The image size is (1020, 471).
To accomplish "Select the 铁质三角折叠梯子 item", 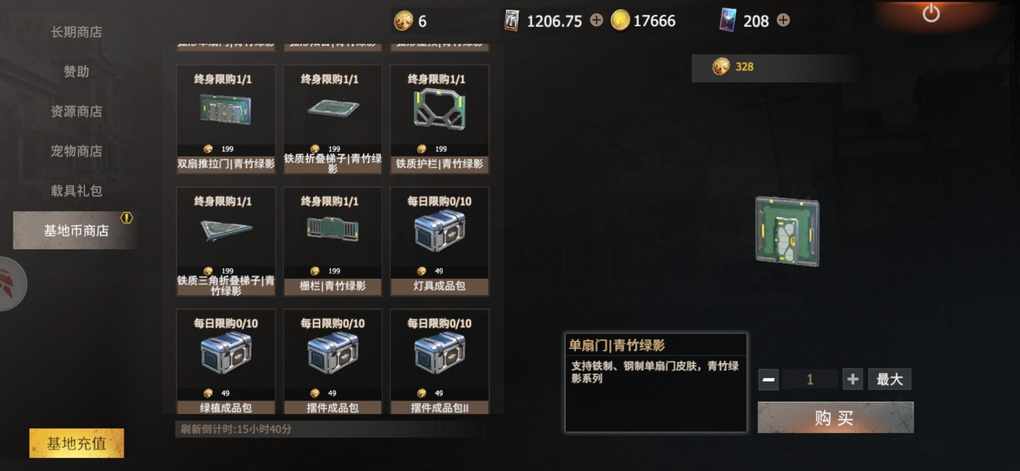I will tap(226, 241).
